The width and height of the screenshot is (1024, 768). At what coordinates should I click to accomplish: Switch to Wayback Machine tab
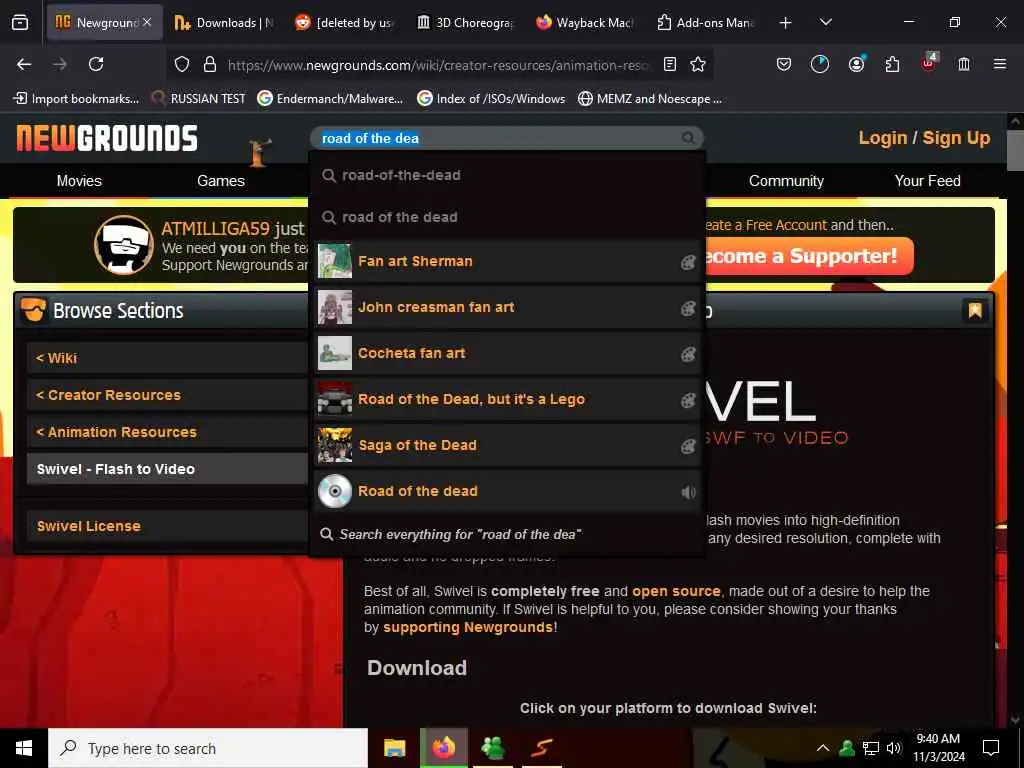[x=585, y=23]
